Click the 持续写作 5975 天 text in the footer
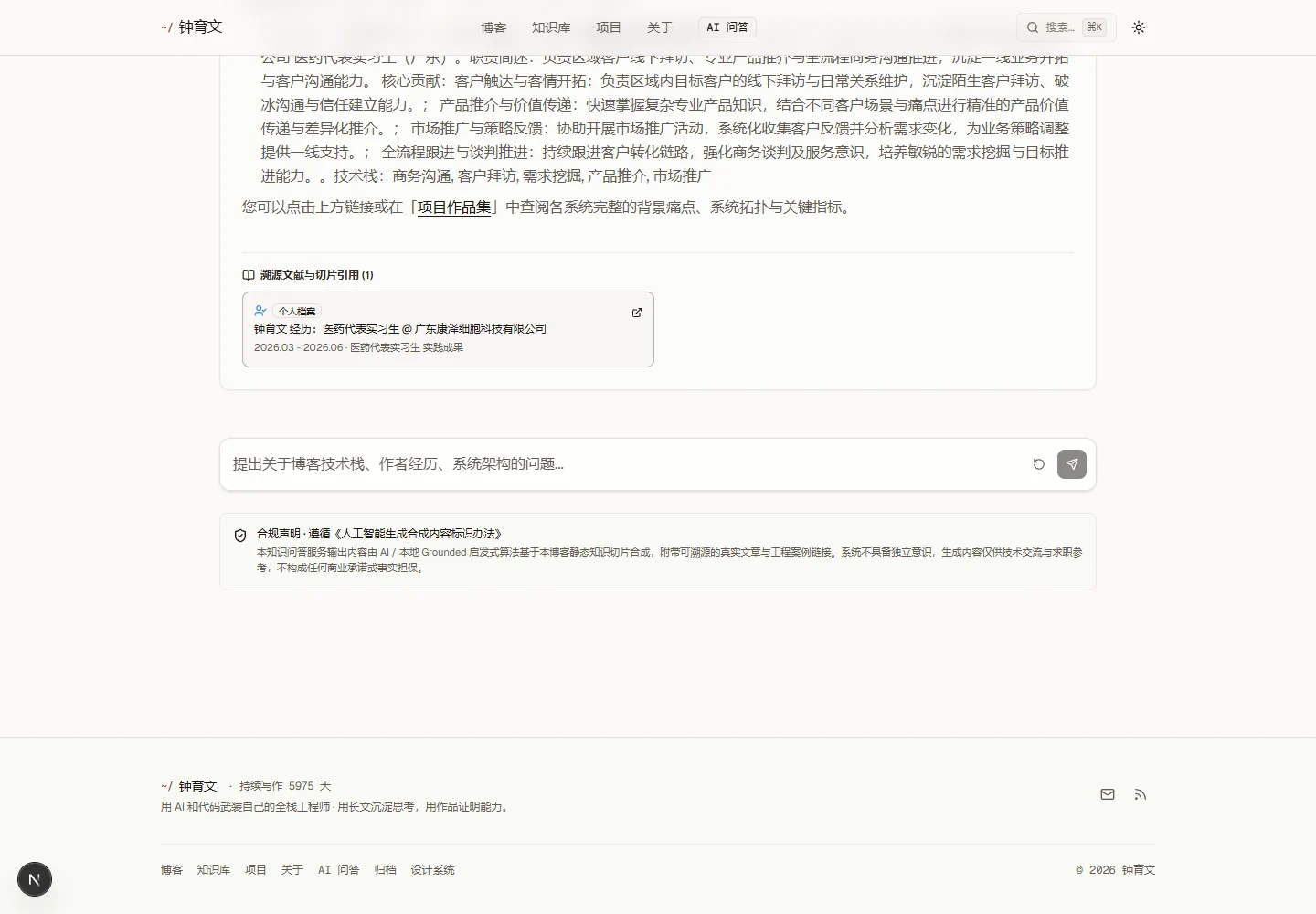 (x=285, y=786)
